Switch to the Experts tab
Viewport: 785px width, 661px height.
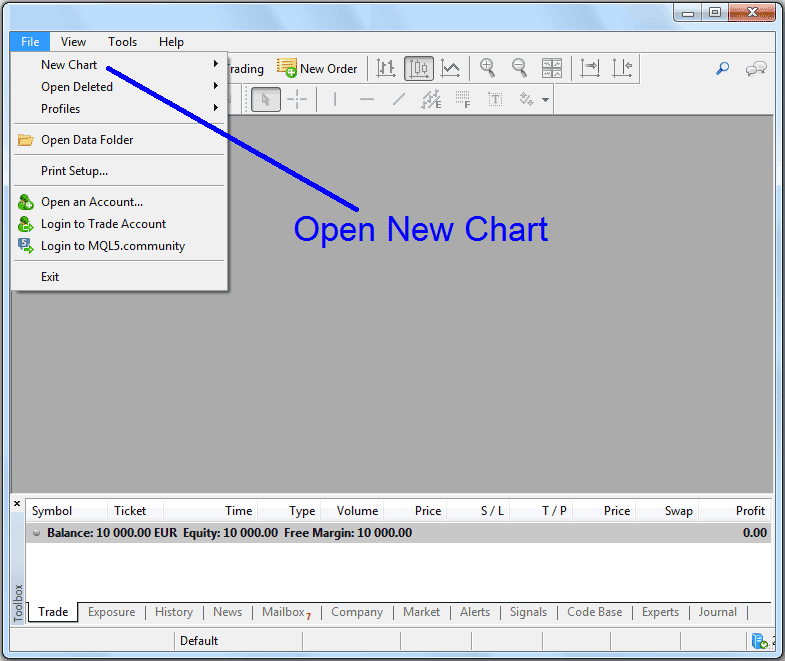point(660,612)
